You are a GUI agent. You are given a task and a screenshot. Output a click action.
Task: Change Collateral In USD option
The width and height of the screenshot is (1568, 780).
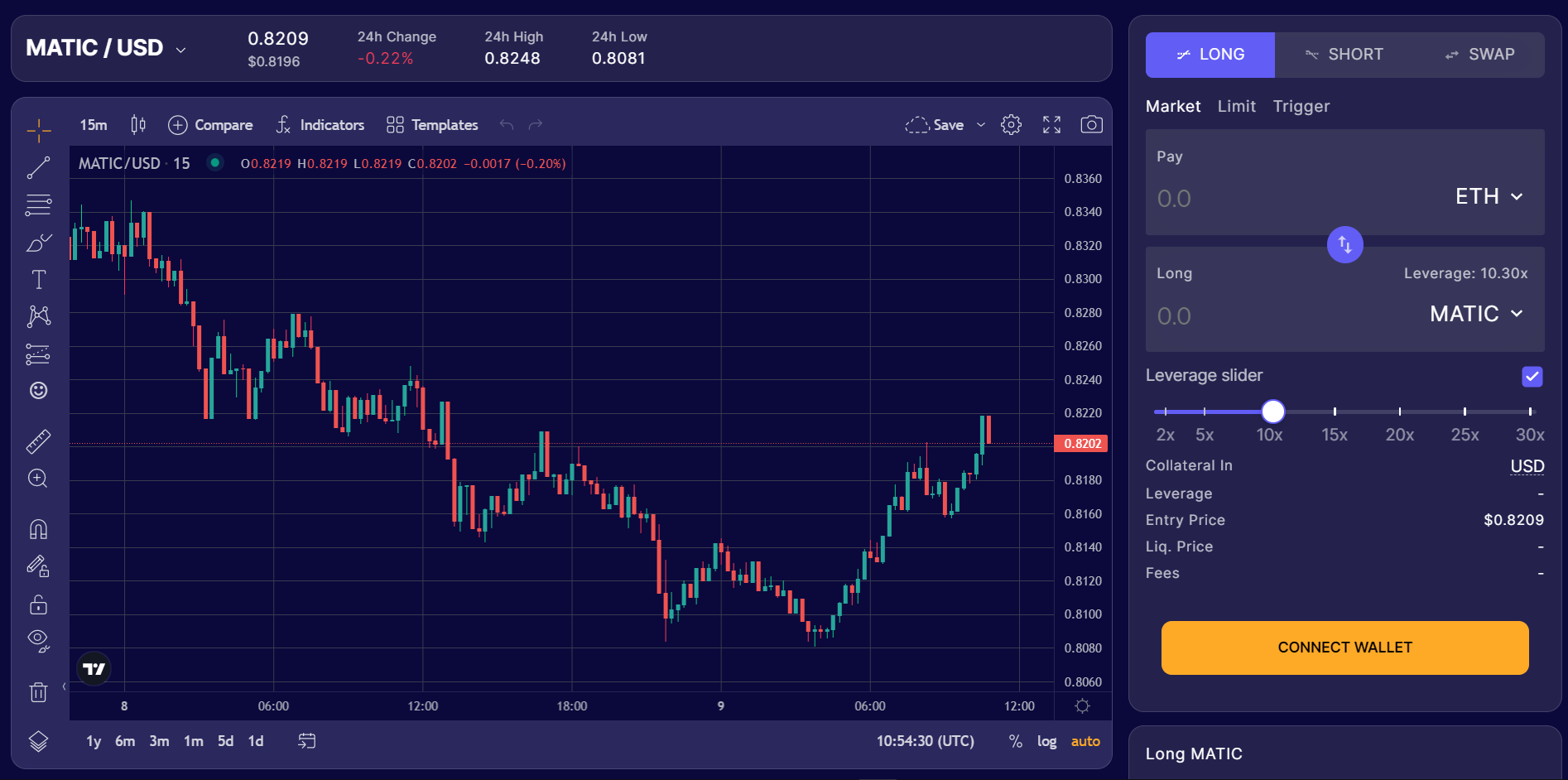(1527, 466)
